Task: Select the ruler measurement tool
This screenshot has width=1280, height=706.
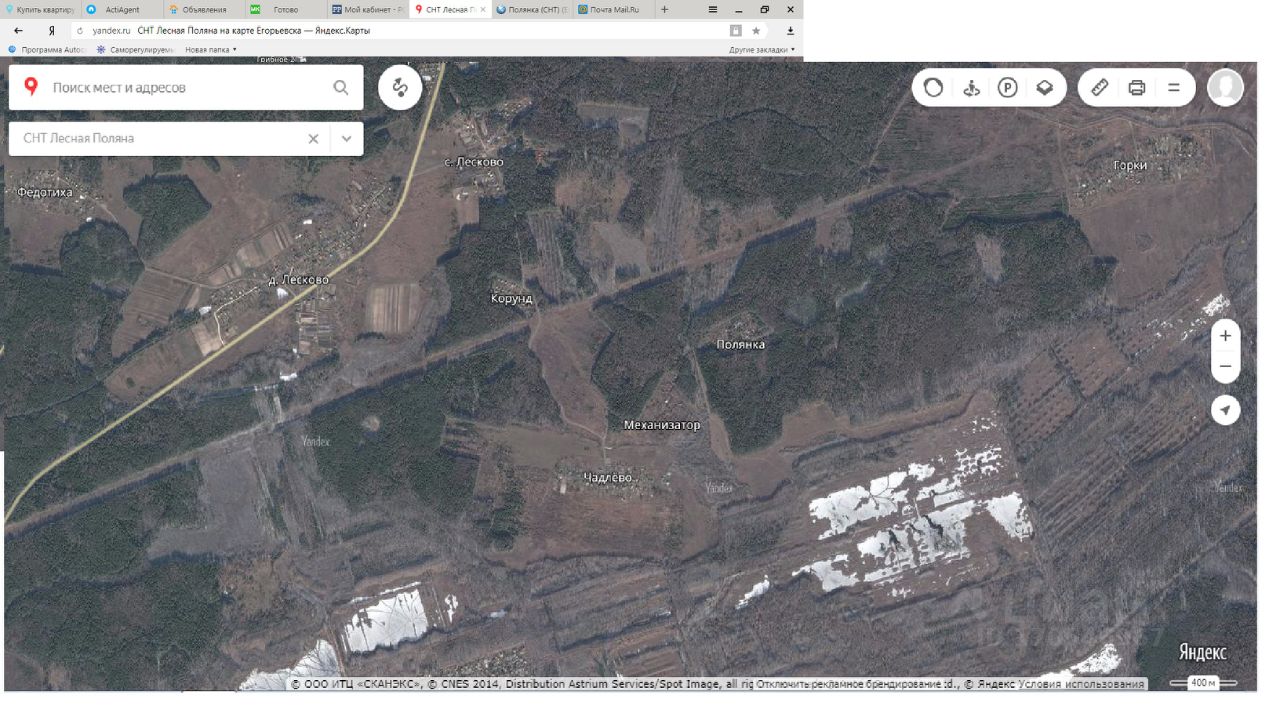Action: click(1099, 88)
